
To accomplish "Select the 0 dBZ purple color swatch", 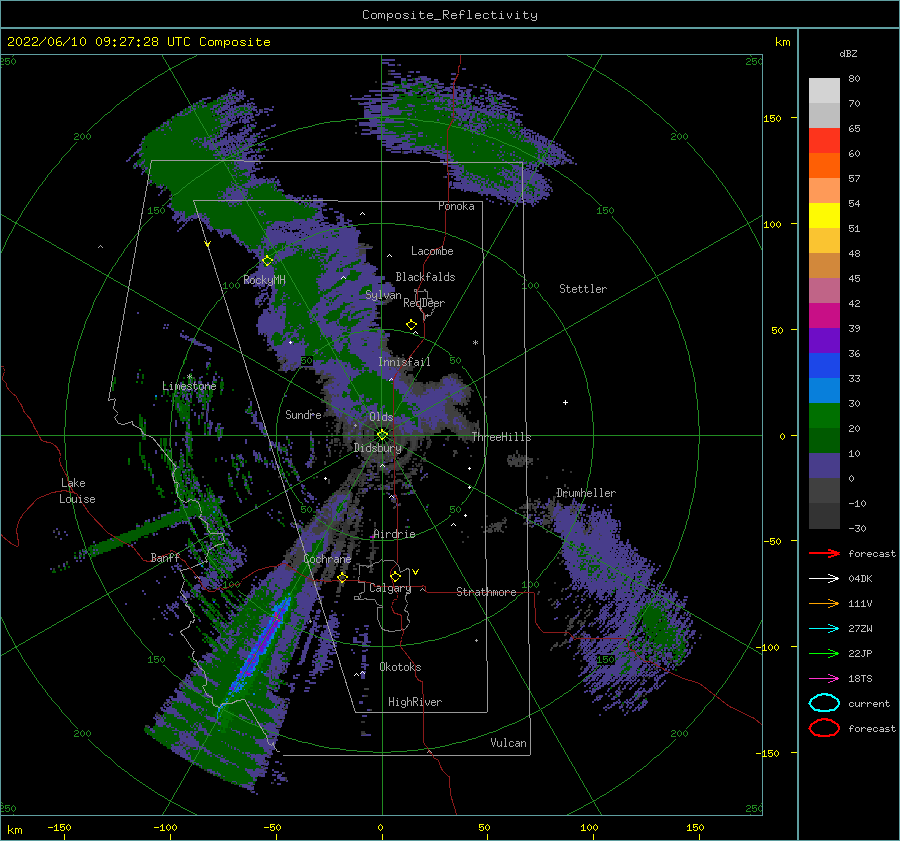I will (x=824, y=466).
